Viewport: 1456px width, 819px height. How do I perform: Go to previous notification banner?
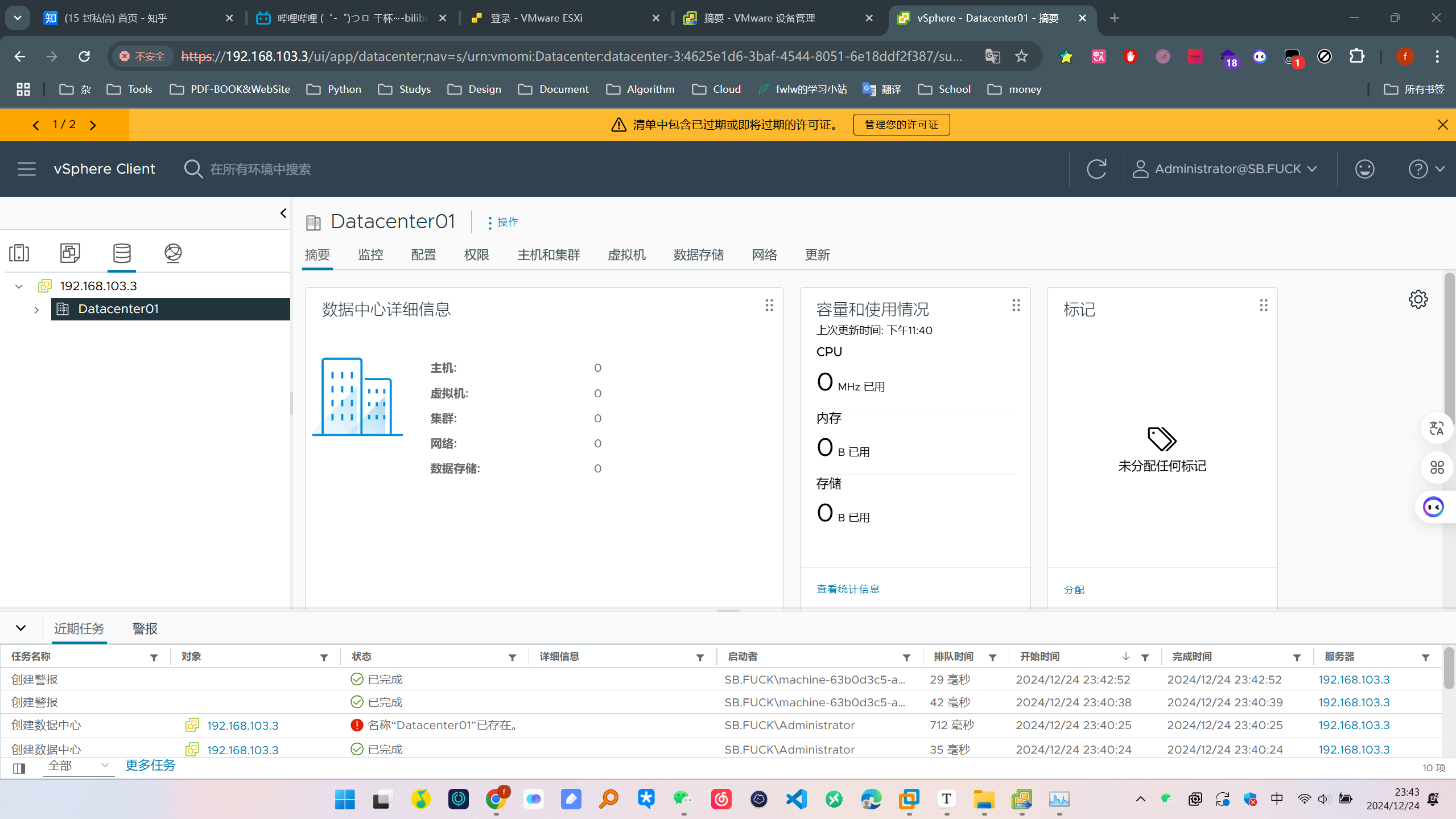point(36,125)
